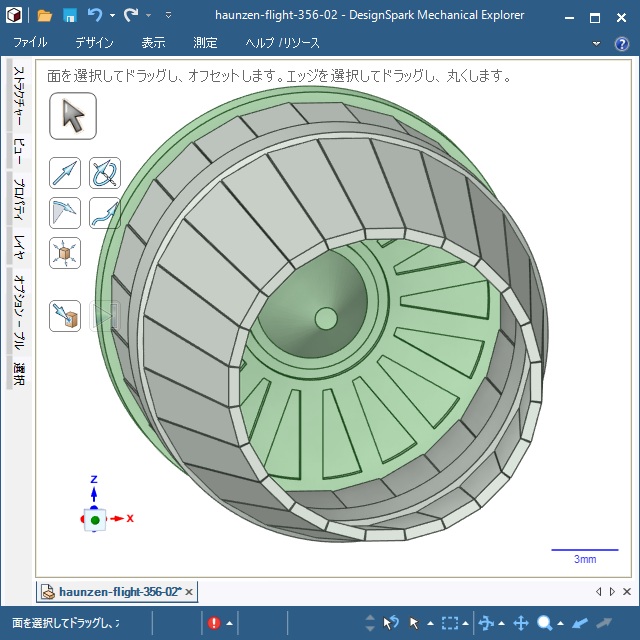This screenshot has width=640, height=640.
Task: Switch to the デザイン tab
Action: (94, 42)
